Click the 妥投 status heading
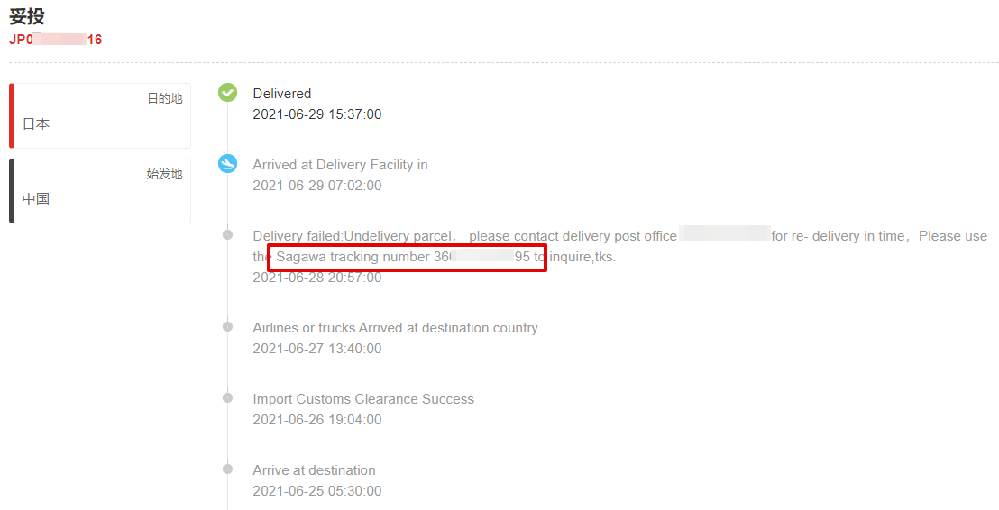999x510 pixels. [x=27, y=15]
